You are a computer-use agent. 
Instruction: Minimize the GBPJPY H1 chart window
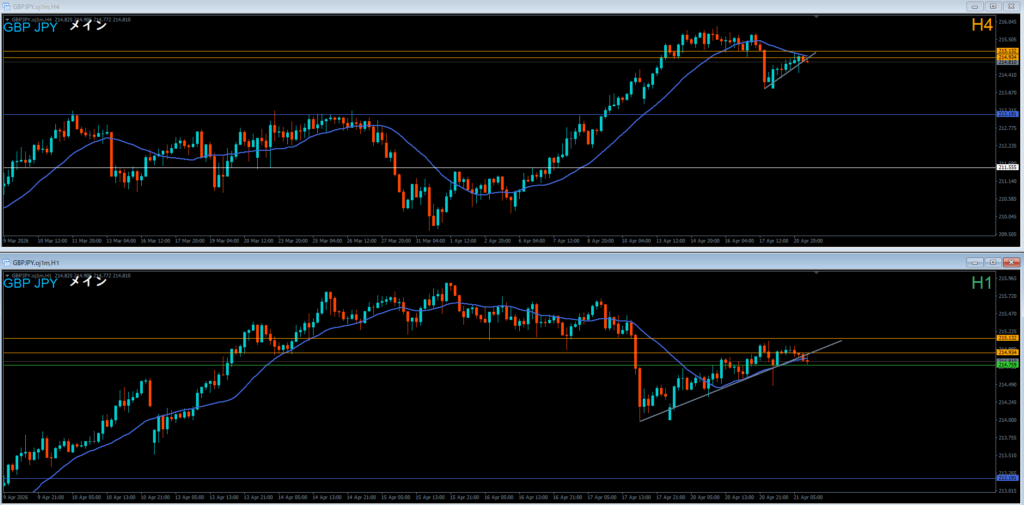[x=974, y=261]
